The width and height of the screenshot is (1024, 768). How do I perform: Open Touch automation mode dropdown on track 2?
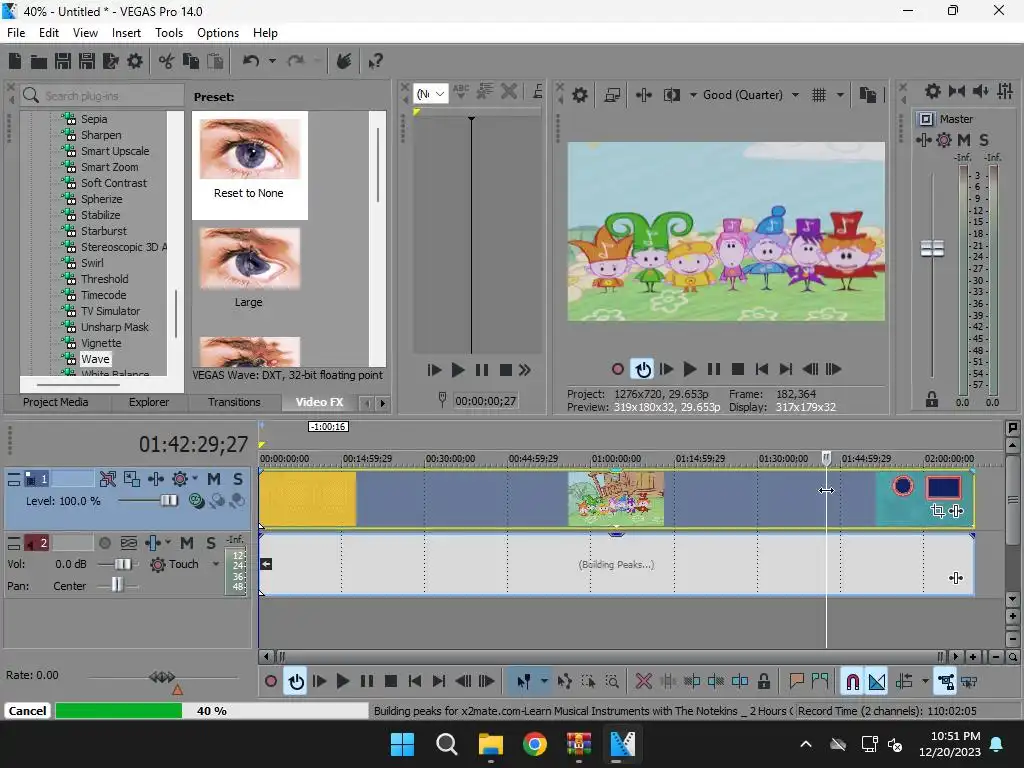216,564
